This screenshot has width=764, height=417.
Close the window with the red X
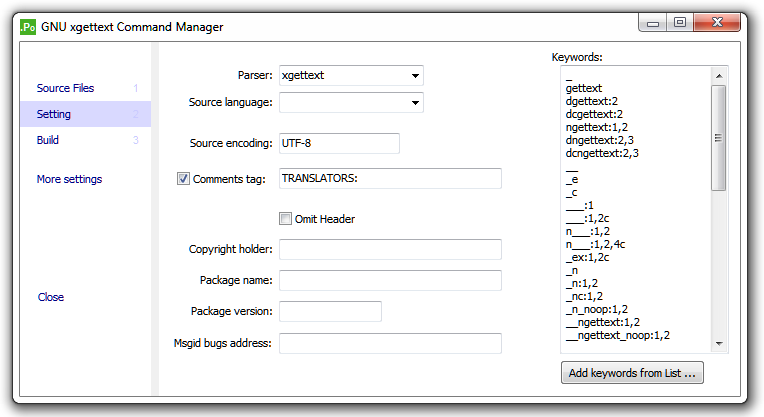pos(717,22)
